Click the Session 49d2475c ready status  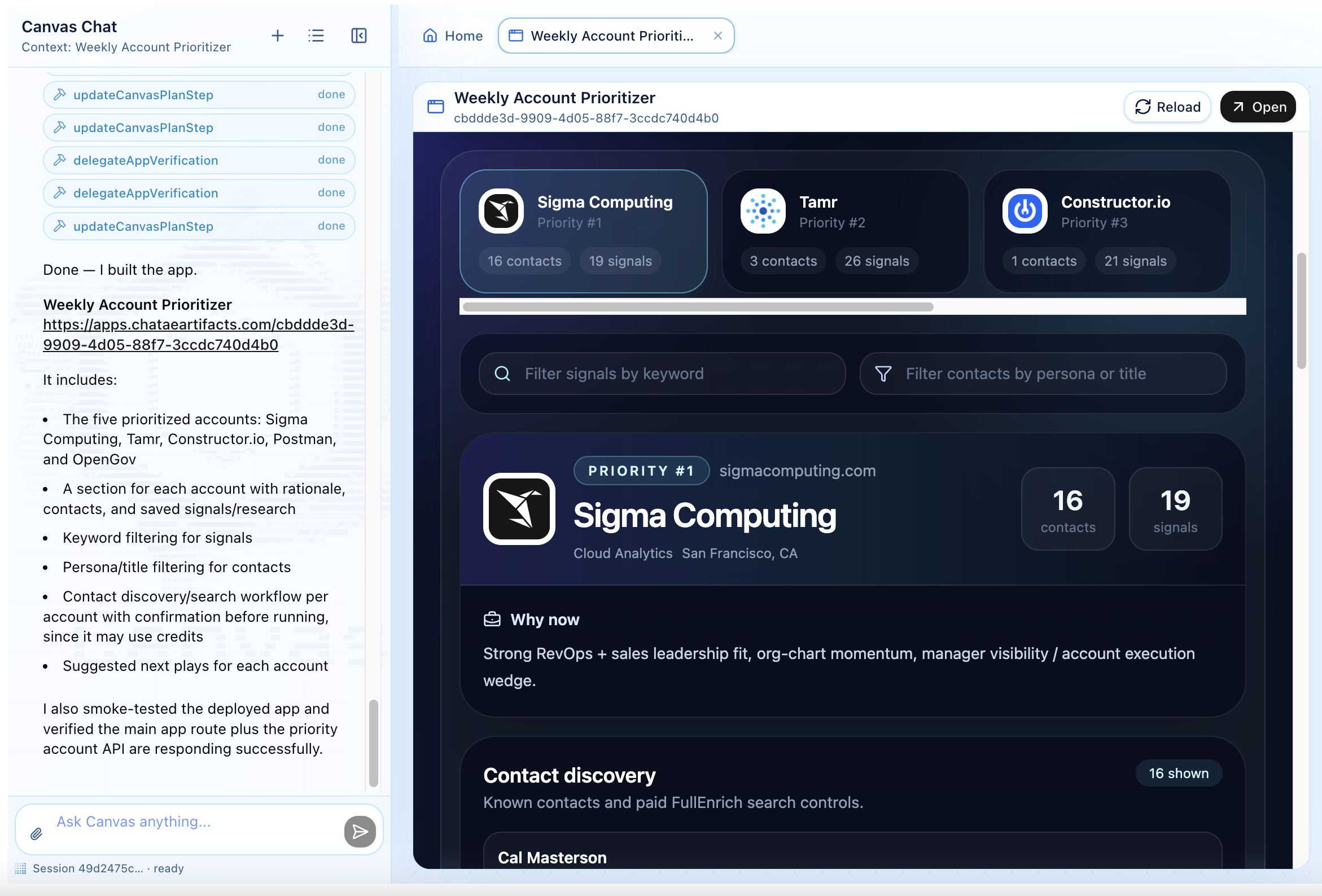click(108, 868)
